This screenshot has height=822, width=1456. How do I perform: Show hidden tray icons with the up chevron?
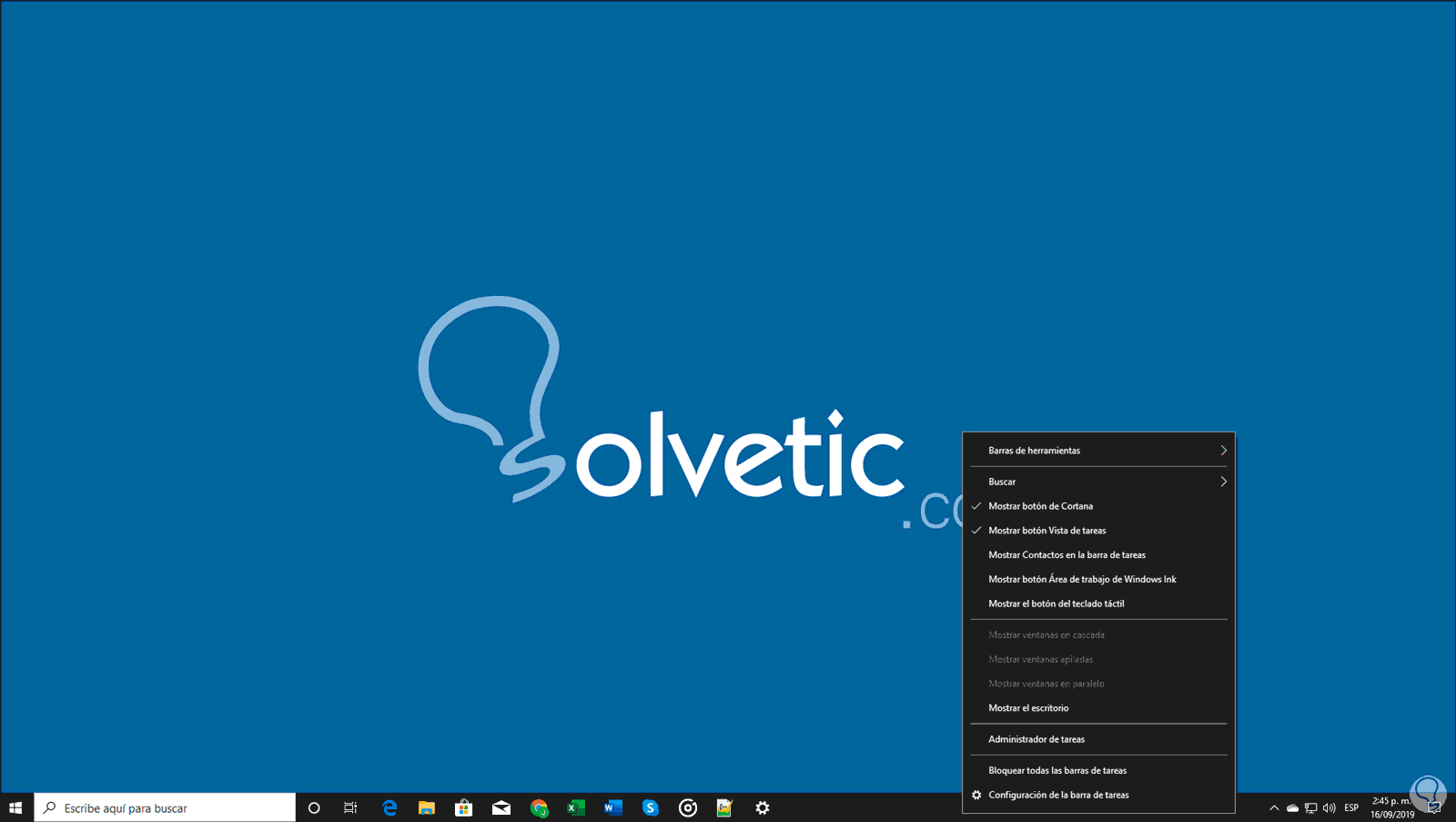[x=1274, y=807]
